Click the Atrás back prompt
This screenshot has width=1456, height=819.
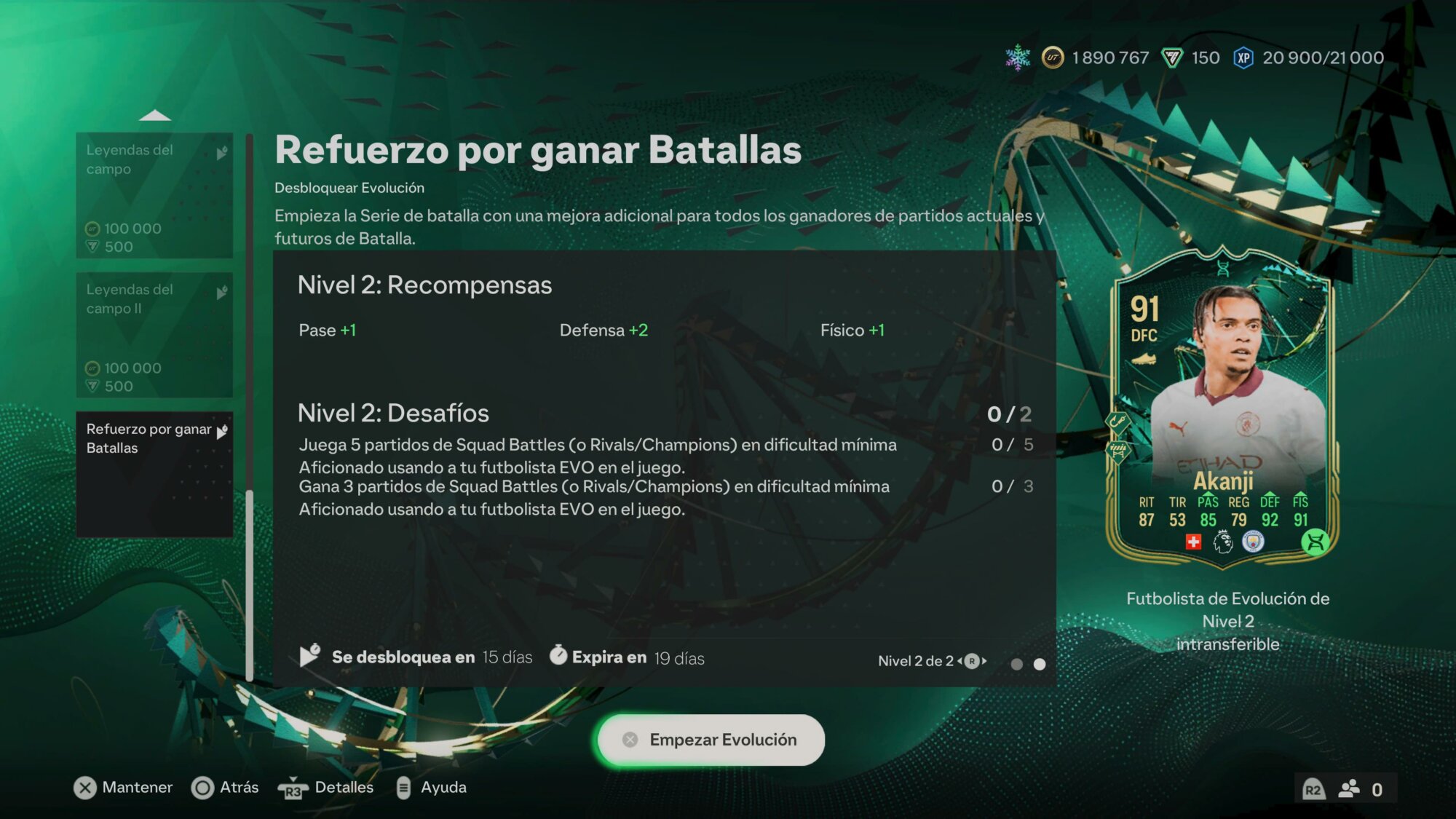[225, 788]
